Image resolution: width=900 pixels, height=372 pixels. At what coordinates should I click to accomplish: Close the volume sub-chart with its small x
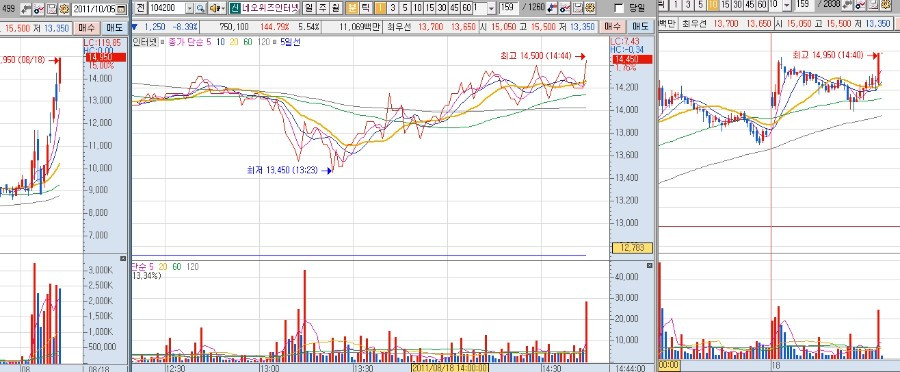tap(649, 266)
